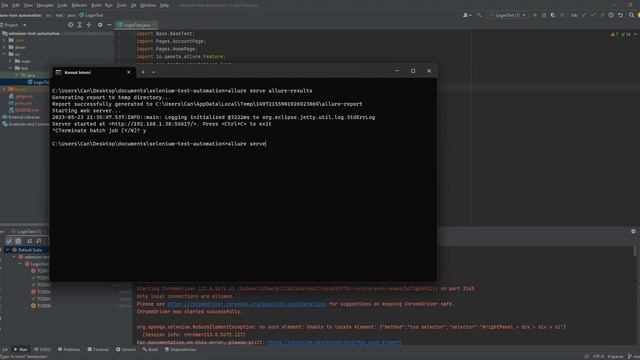Viewport: 640px width, 360px height.
Task: Open the File menu in IntelliJ
Action: [4, 5]
